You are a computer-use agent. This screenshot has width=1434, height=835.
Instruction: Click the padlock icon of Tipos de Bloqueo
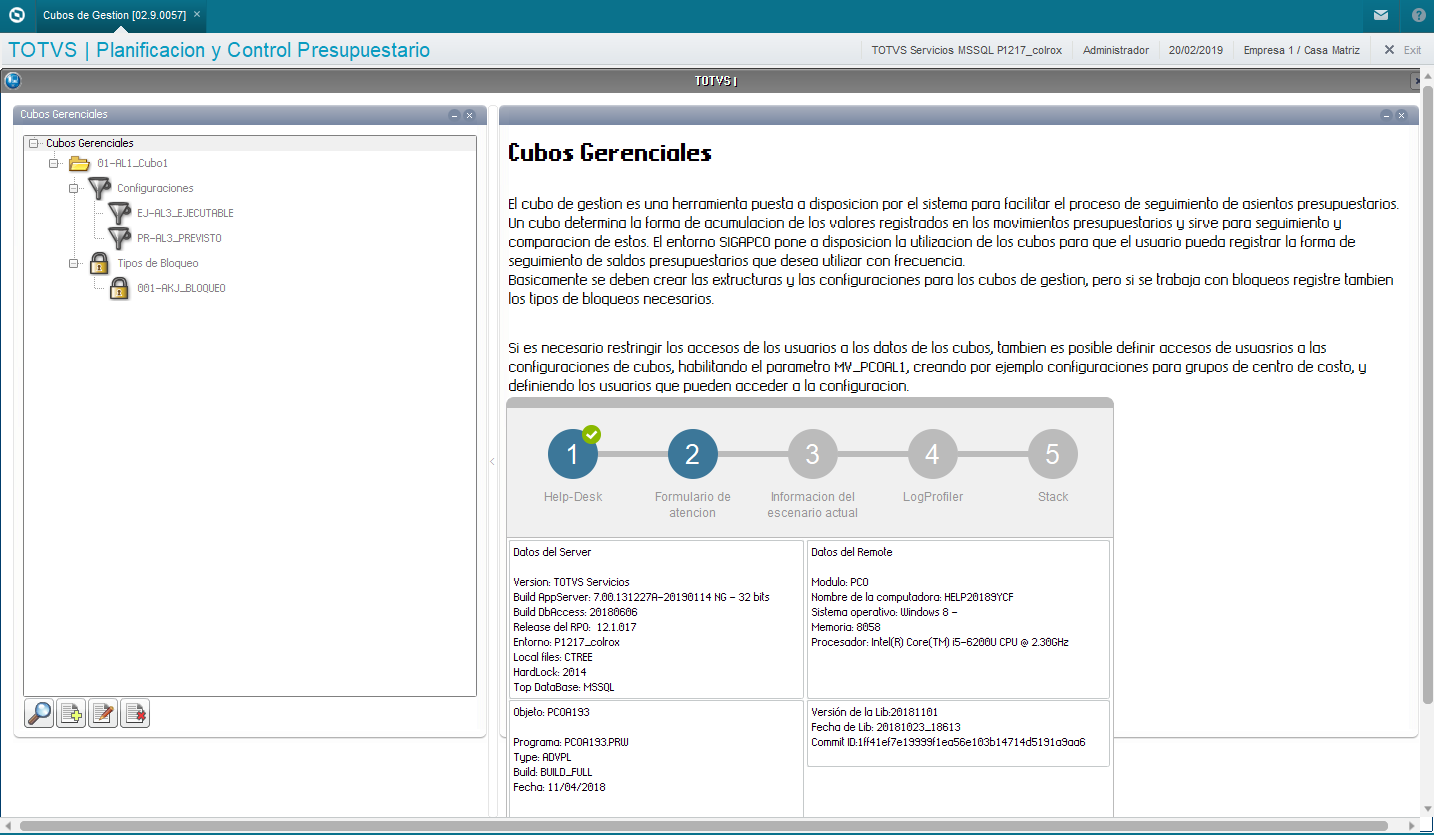click(99, 263)
